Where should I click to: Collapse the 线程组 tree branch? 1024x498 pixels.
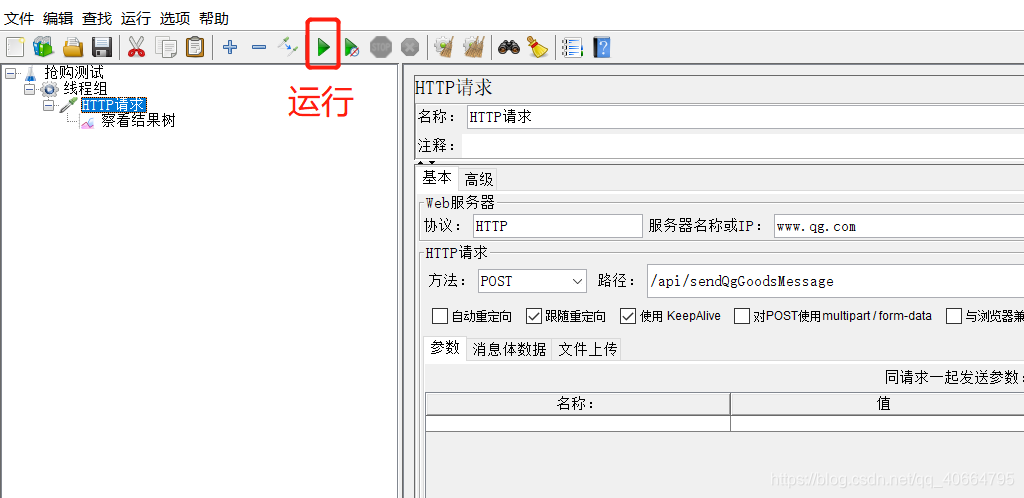[29, 89]
